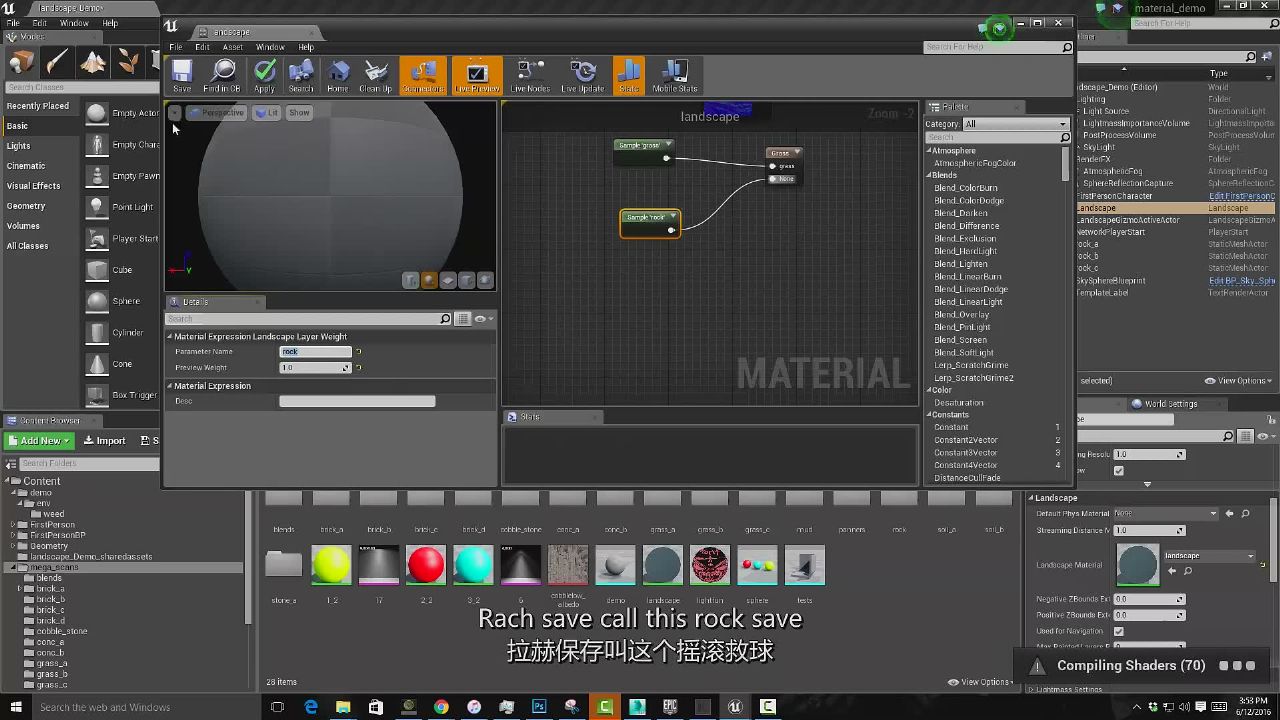Toggle Live Preview
Screen dimensions: 1280x720
pos(477,76)
